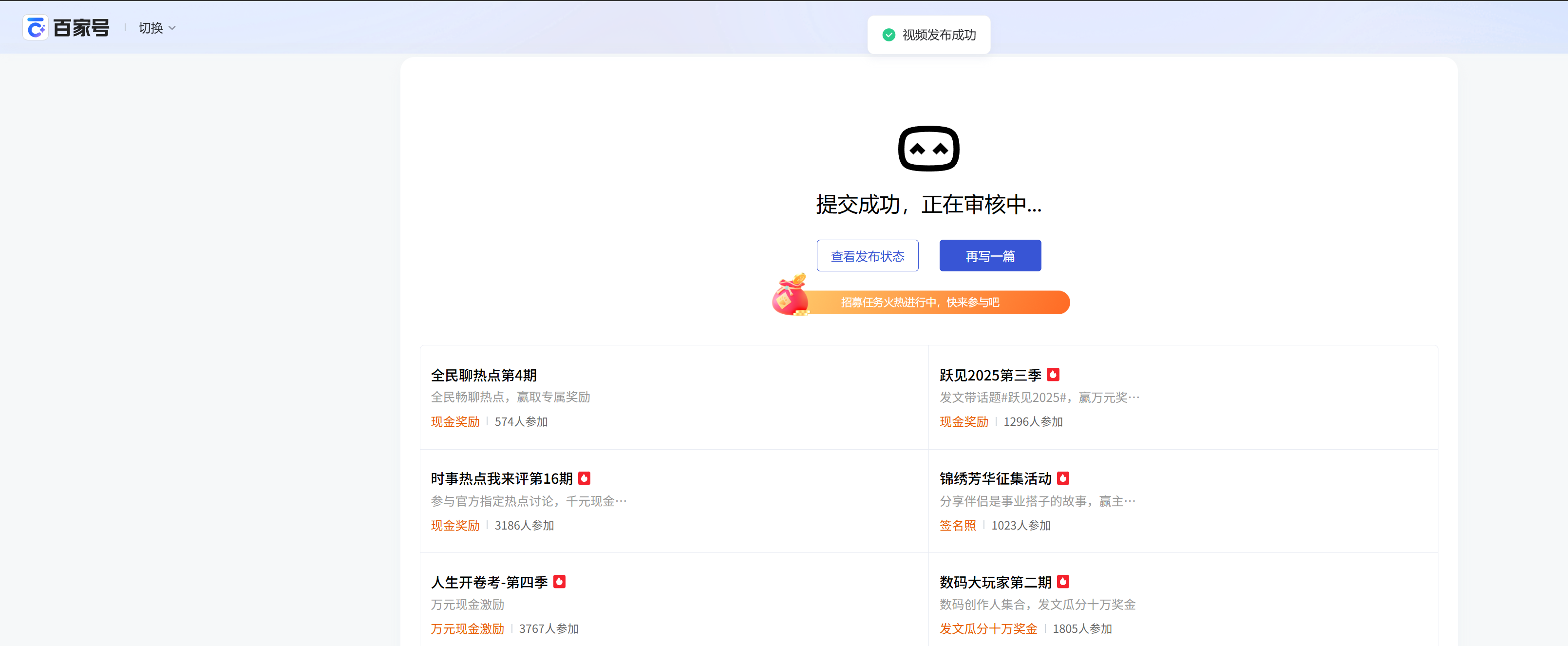
Task: Click the Baijiahao logo icon
Action: point(35,28)
